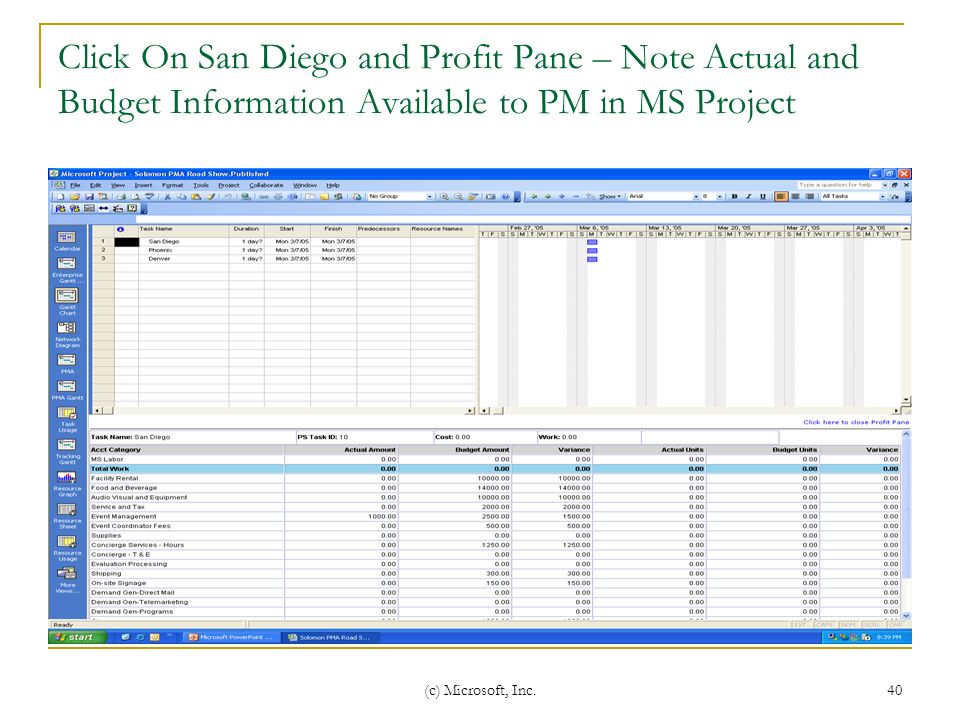The image size is (960, 720).
Task: Switch to Microsoft PowerPoint taskbar button
Action: click(x=231, y=637)
